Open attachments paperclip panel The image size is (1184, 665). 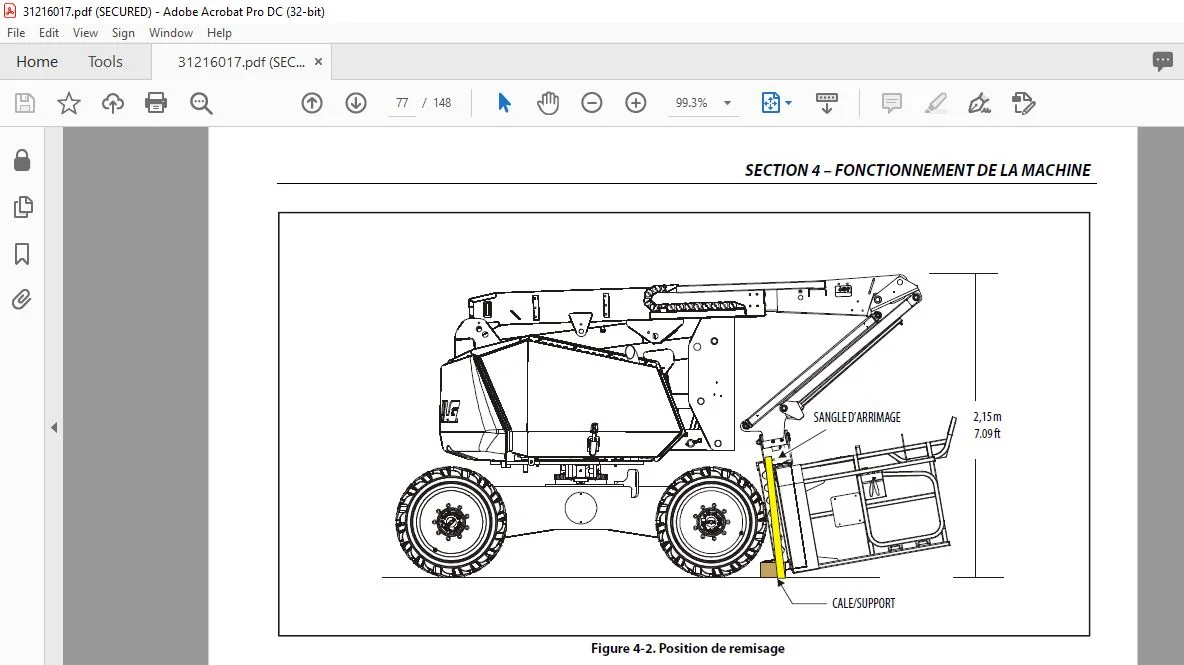22,300
